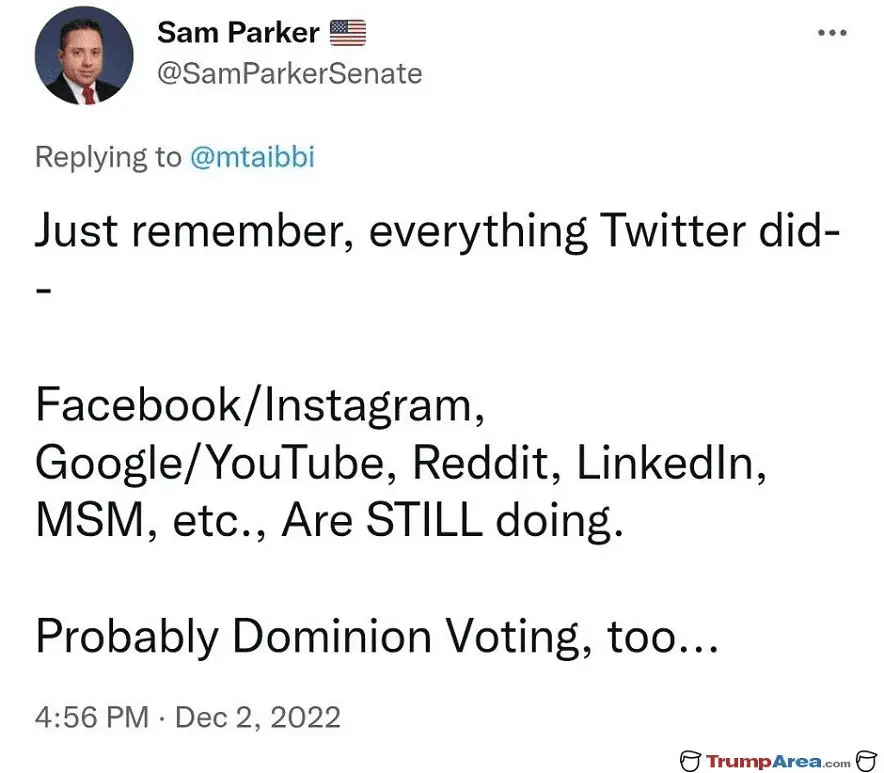Click the word "LinkedIn" in the tweet
884x773 pixels.
pyautogui.click(x=659, y=464)
